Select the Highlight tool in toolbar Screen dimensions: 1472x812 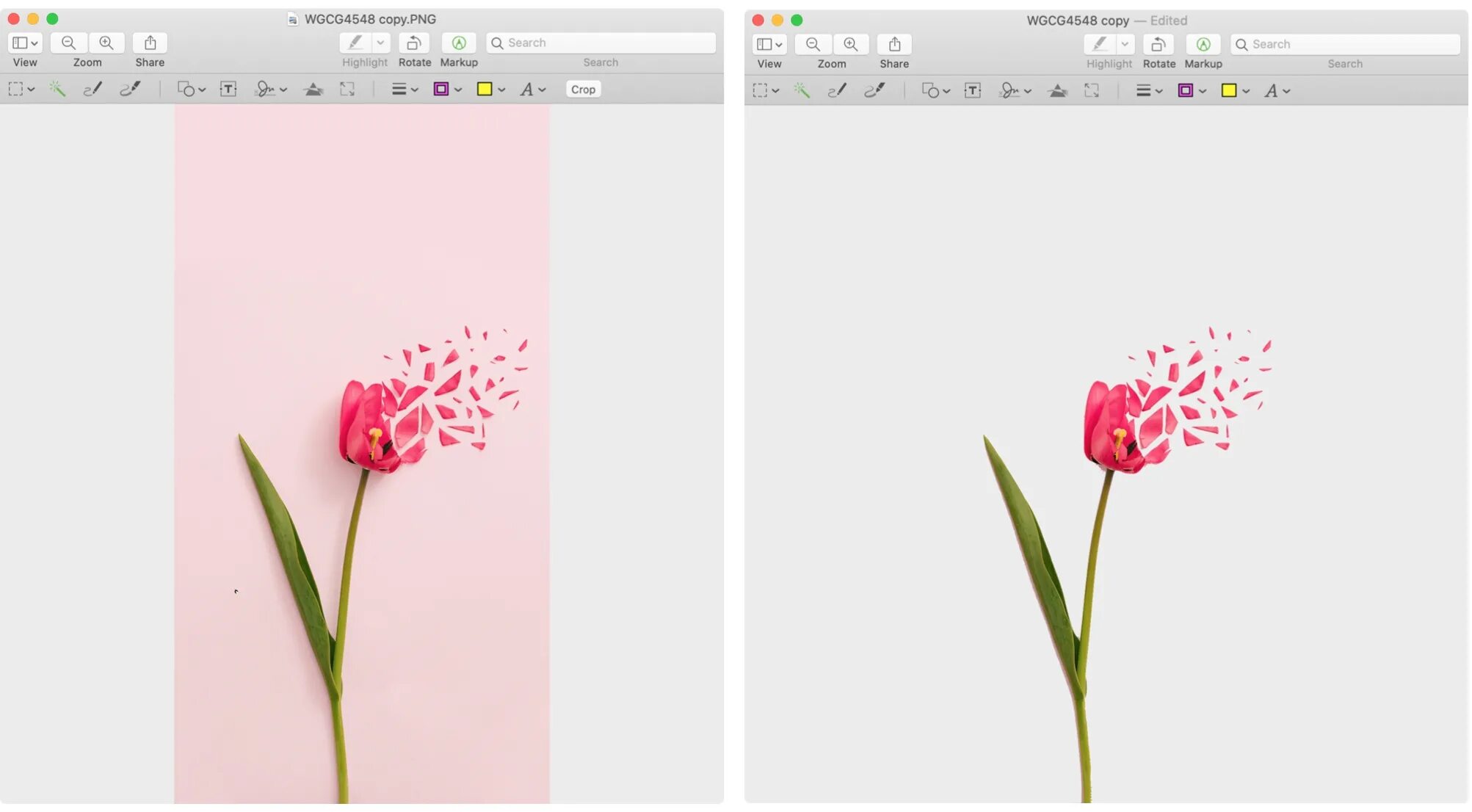point(356,42)
